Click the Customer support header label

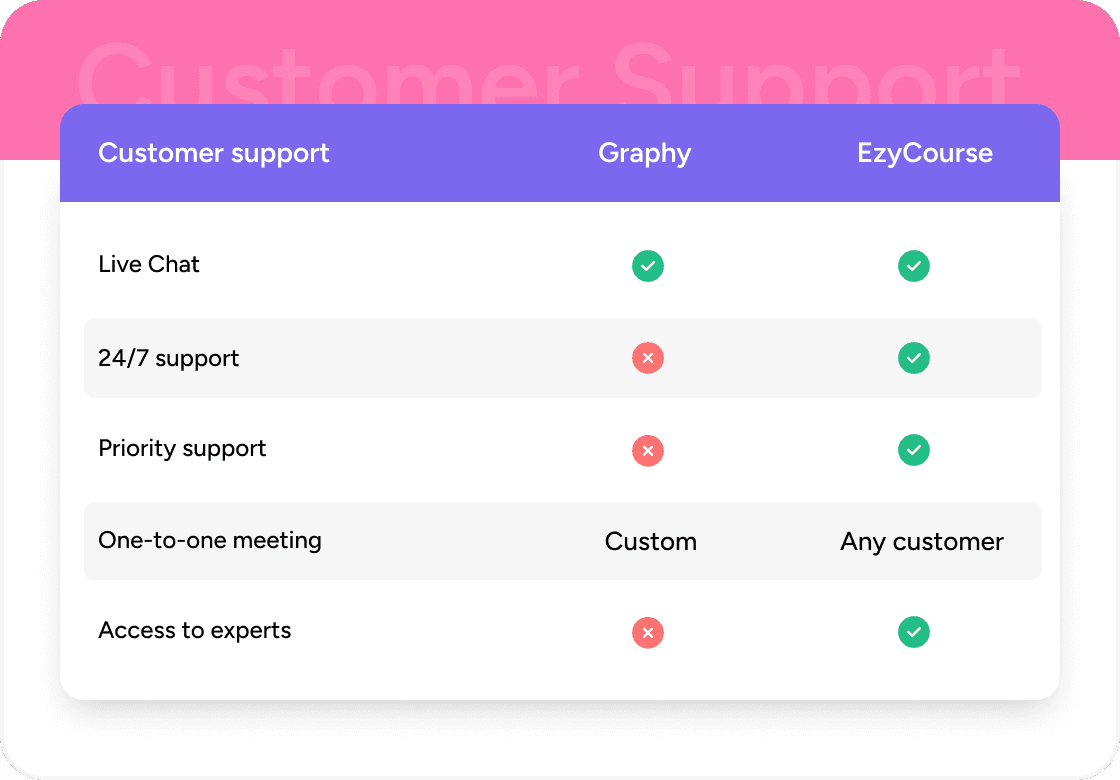click(x=214, y=153)
